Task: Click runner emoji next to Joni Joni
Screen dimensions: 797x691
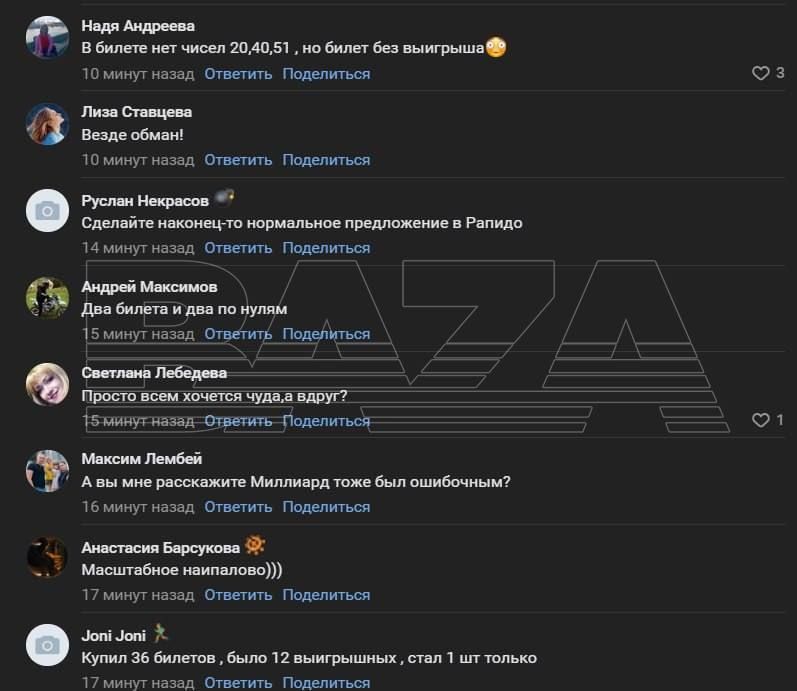Action: 162,633
